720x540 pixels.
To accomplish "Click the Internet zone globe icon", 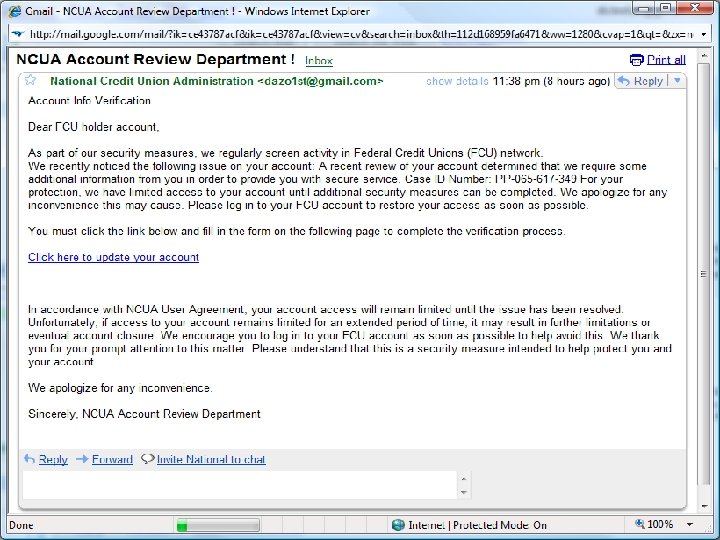I will click(x=398, y=524).
